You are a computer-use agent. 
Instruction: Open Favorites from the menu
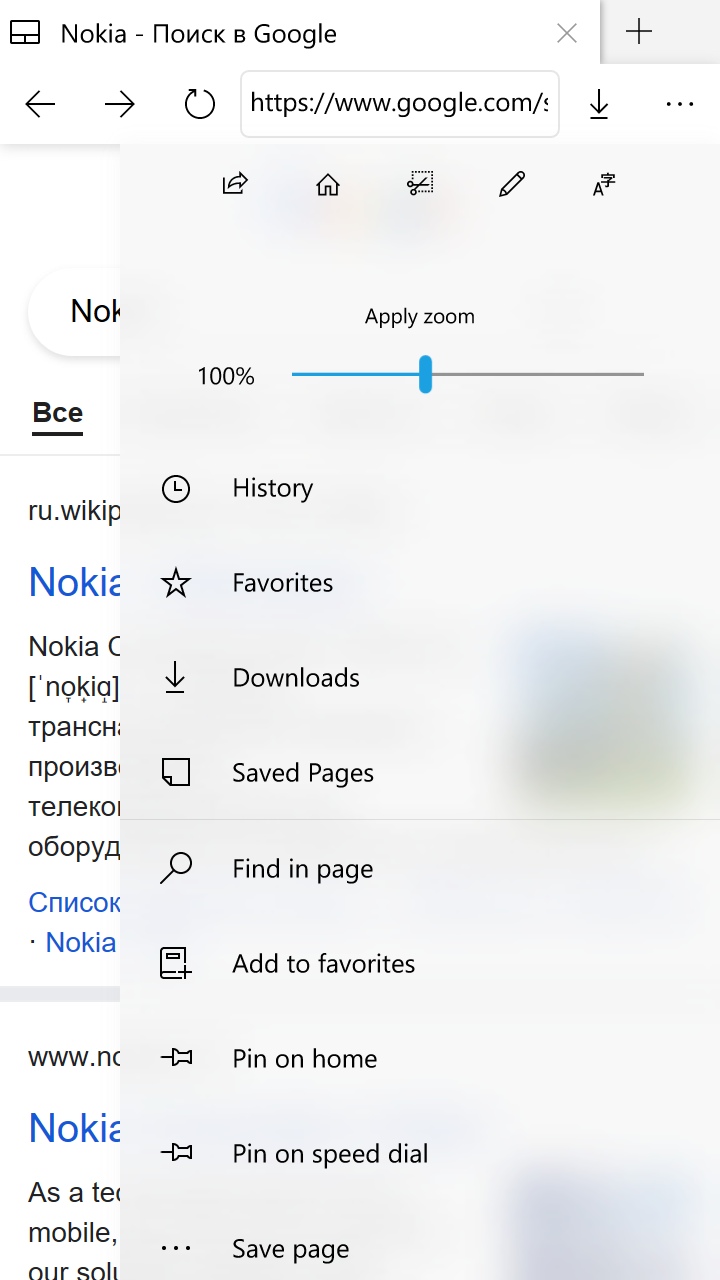click(282, 583)
